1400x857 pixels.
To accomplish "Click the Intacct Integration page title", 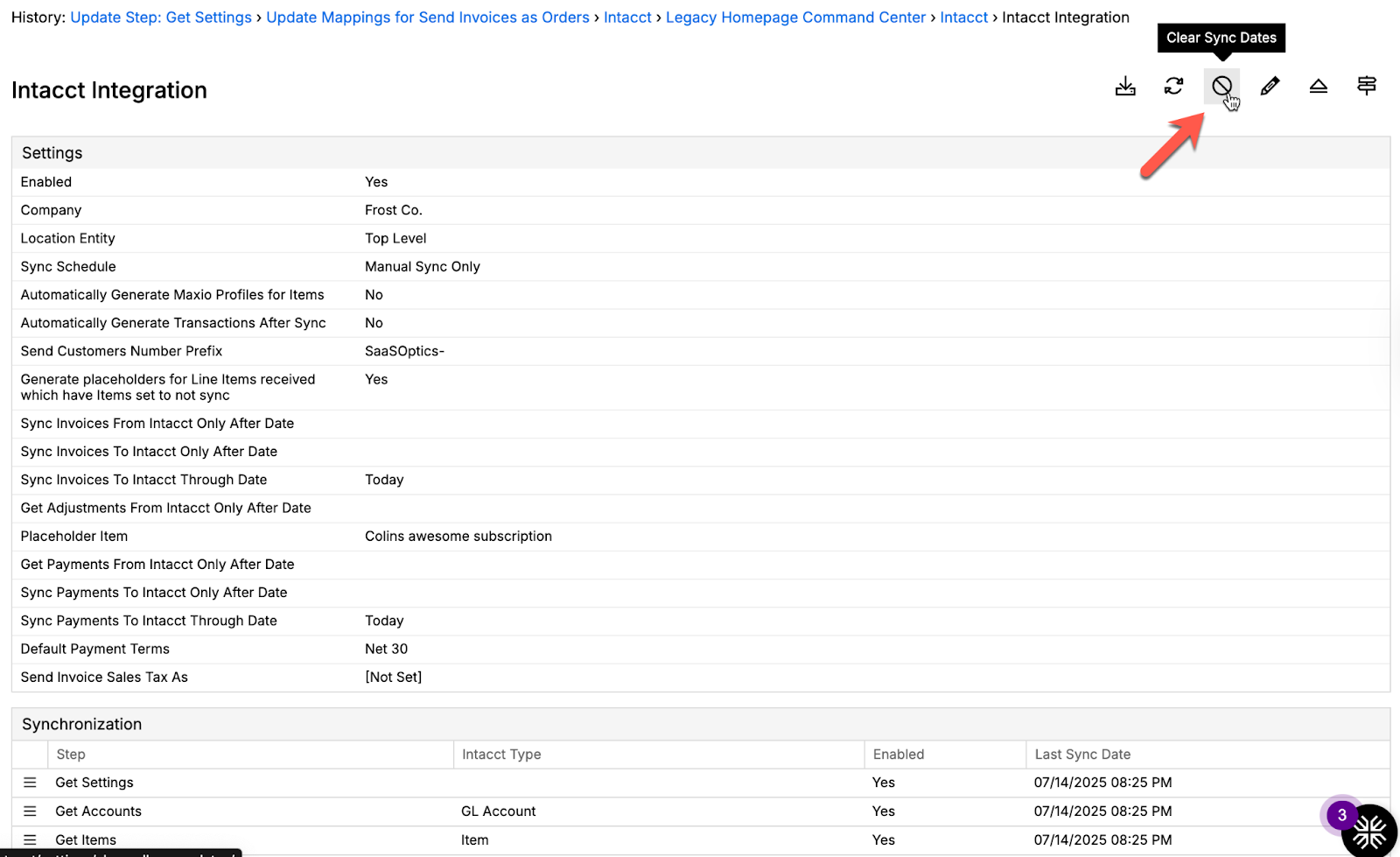I will pyautogui.click(x=109, y=90).
